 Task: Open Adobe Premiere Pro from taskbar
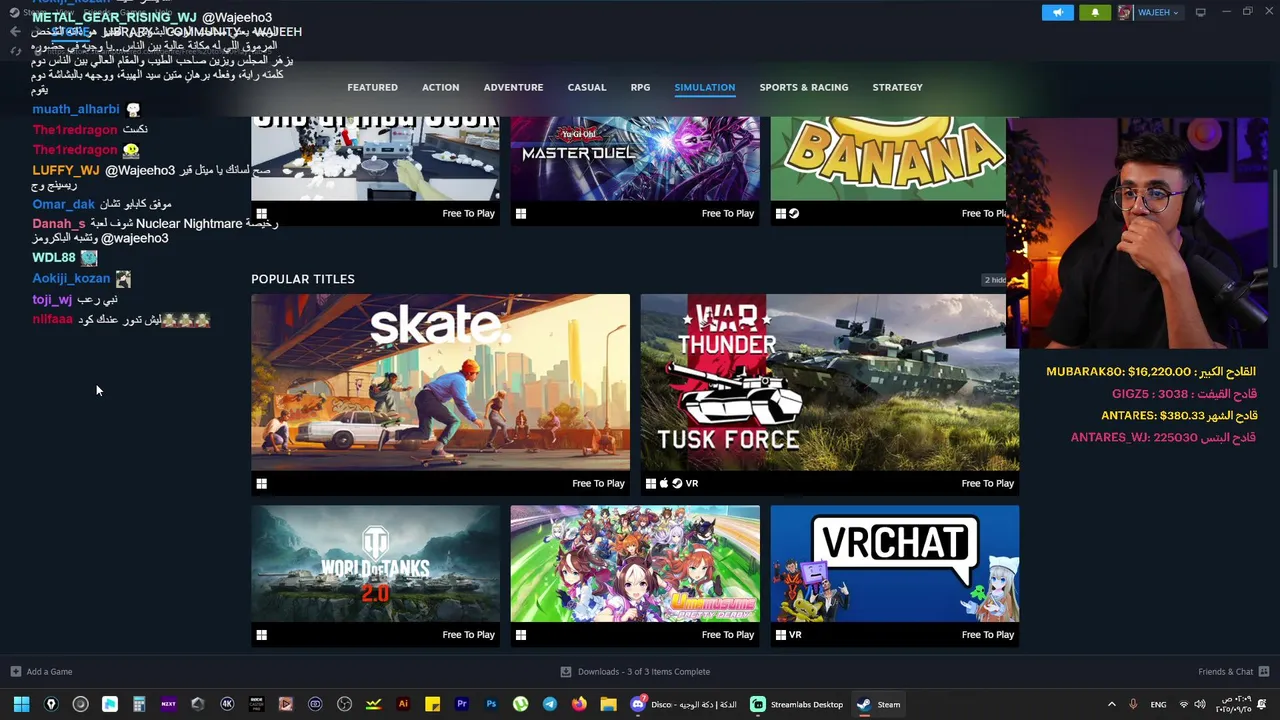point(461,704)
